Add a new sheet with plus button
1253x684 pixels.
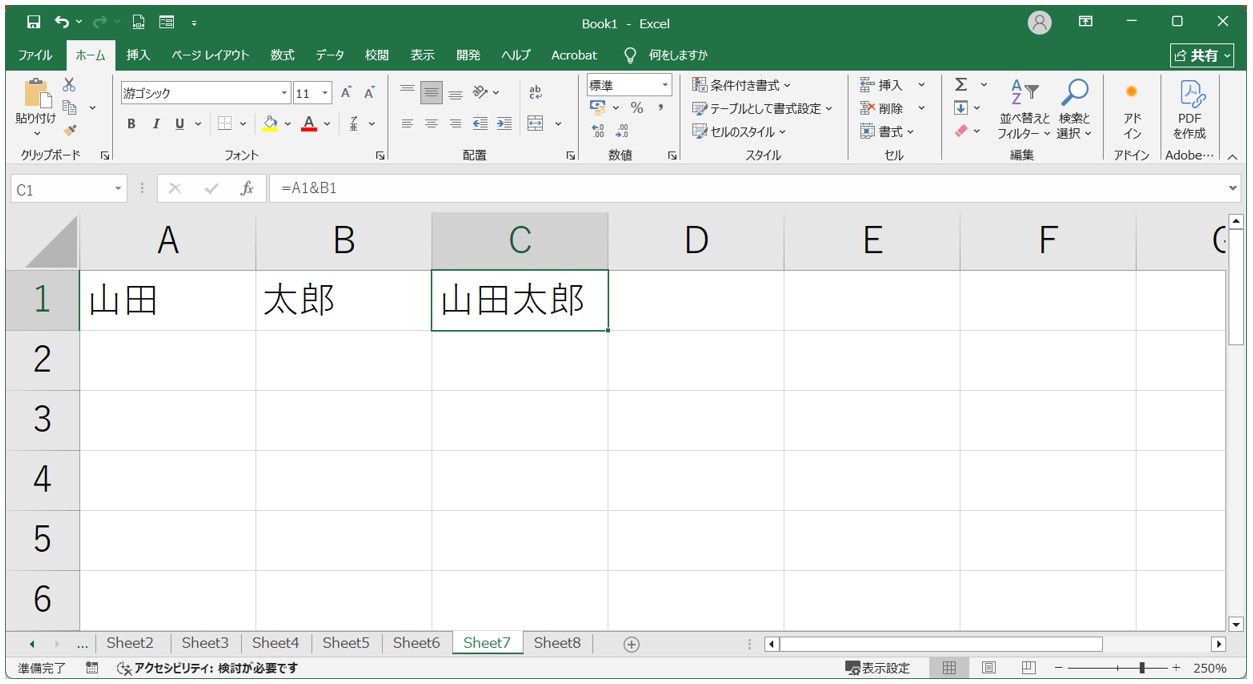(x=631, y=644)
